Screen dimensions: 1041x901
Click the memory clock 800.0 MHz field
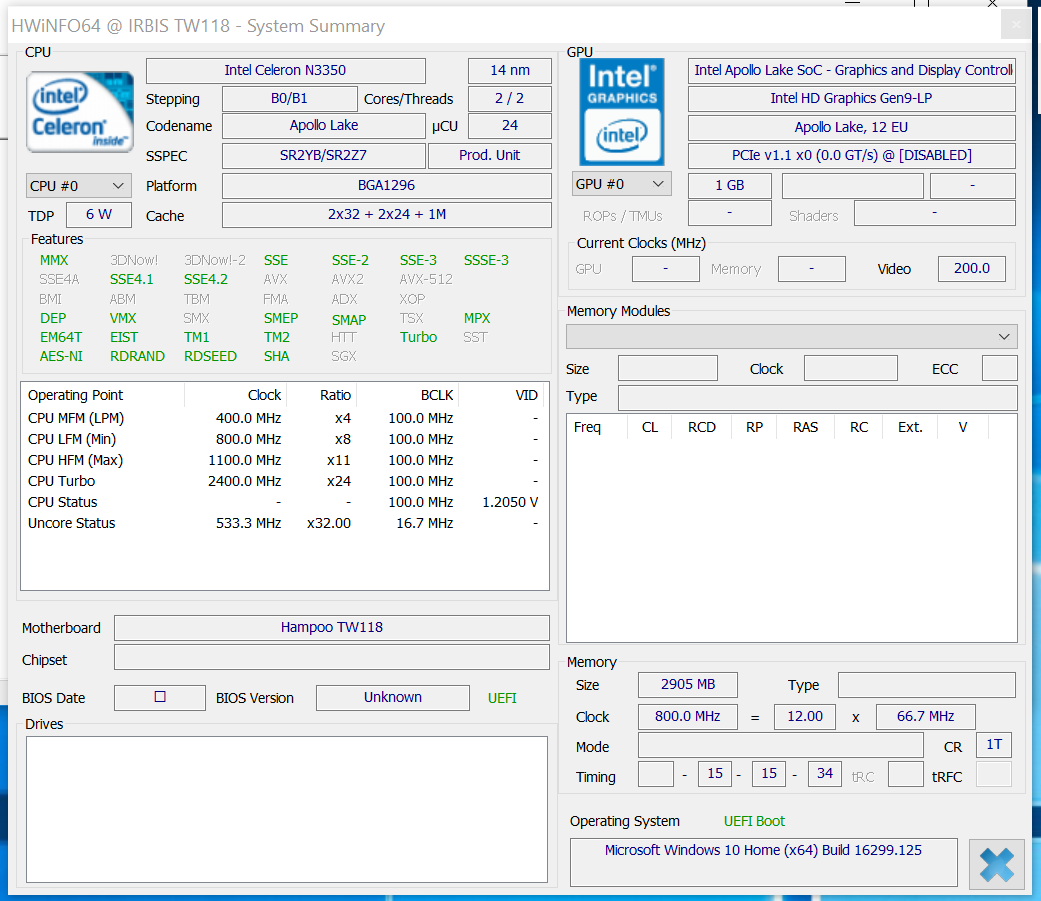[x=688, y=716]
